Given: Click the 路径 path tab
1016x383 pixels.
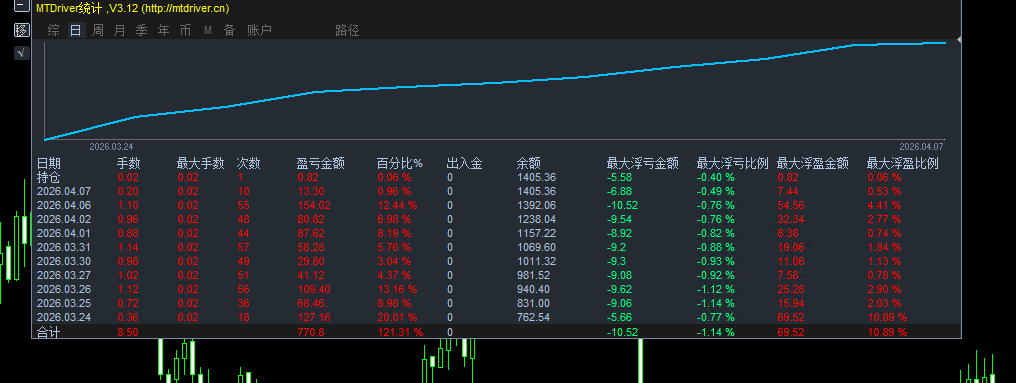Looking at the screenshot, I should coord(347,30).
